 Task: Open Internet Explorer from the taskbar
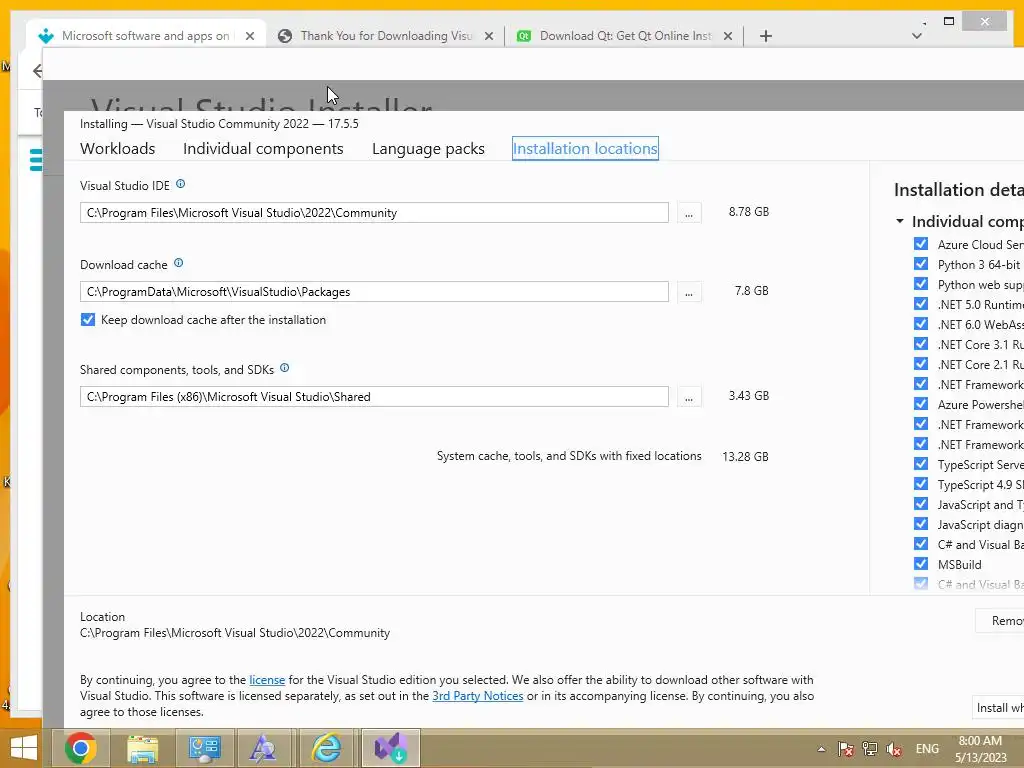(325, 748)
